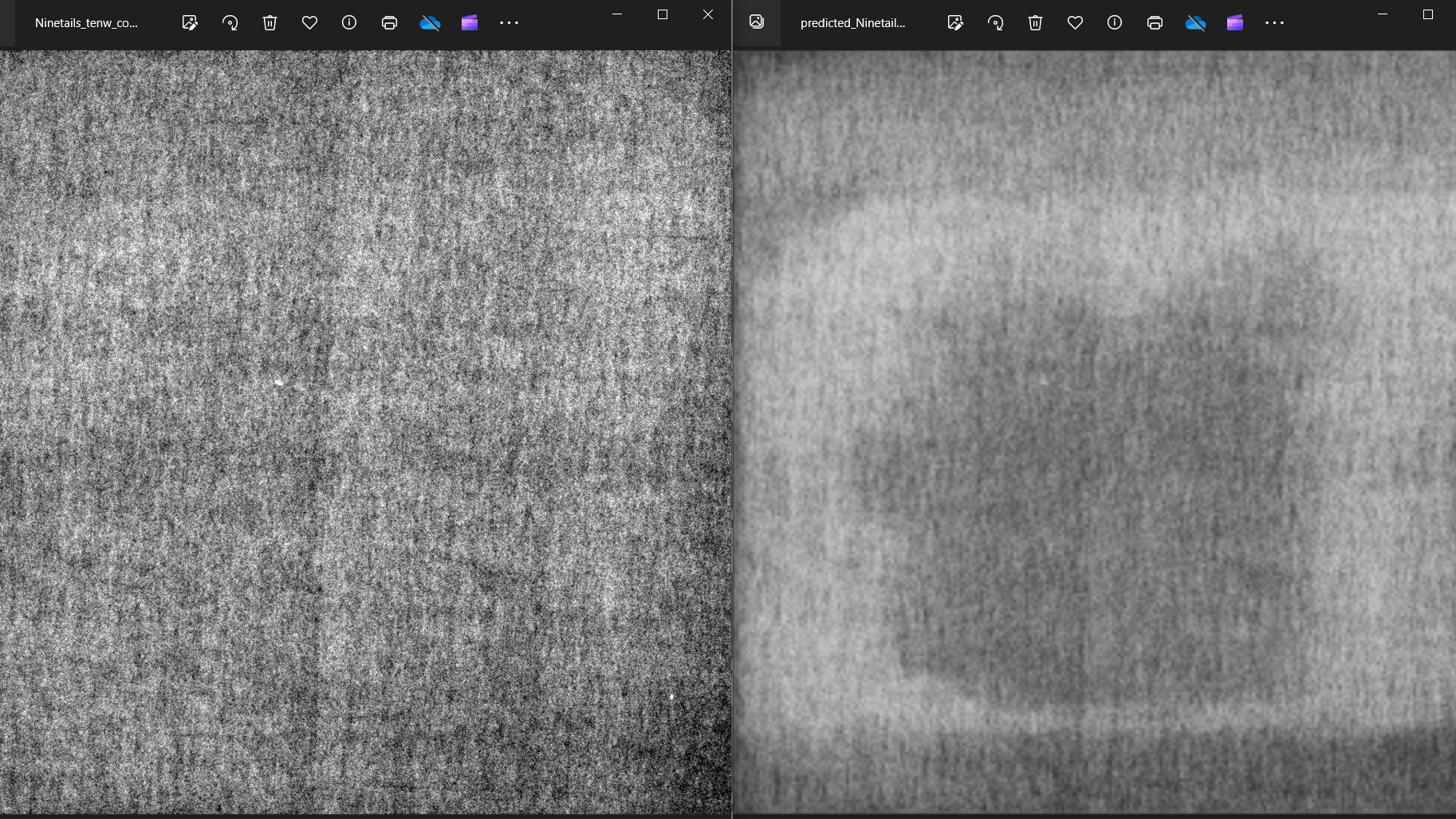The width and height of the screenshot is (1456, 819).
Task: Click Edit image icon in predicted_Ninetail window
Action: click(x=955, y=23)
